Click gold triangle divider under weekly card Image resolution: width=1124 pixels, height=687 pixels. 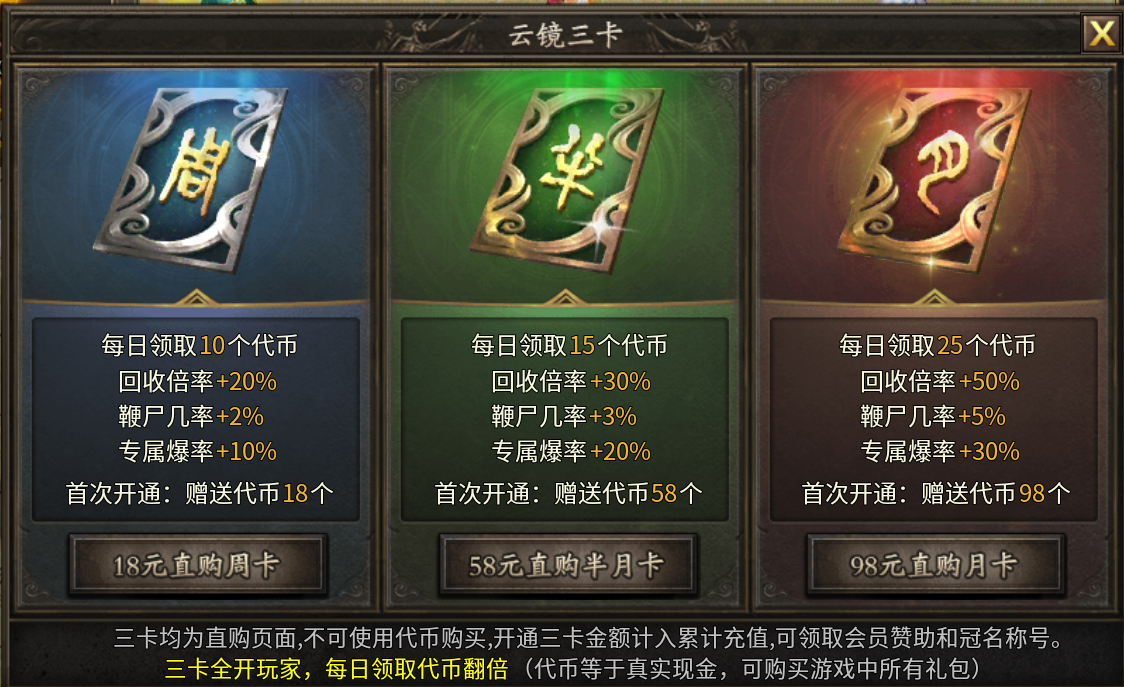coord(196,297)
